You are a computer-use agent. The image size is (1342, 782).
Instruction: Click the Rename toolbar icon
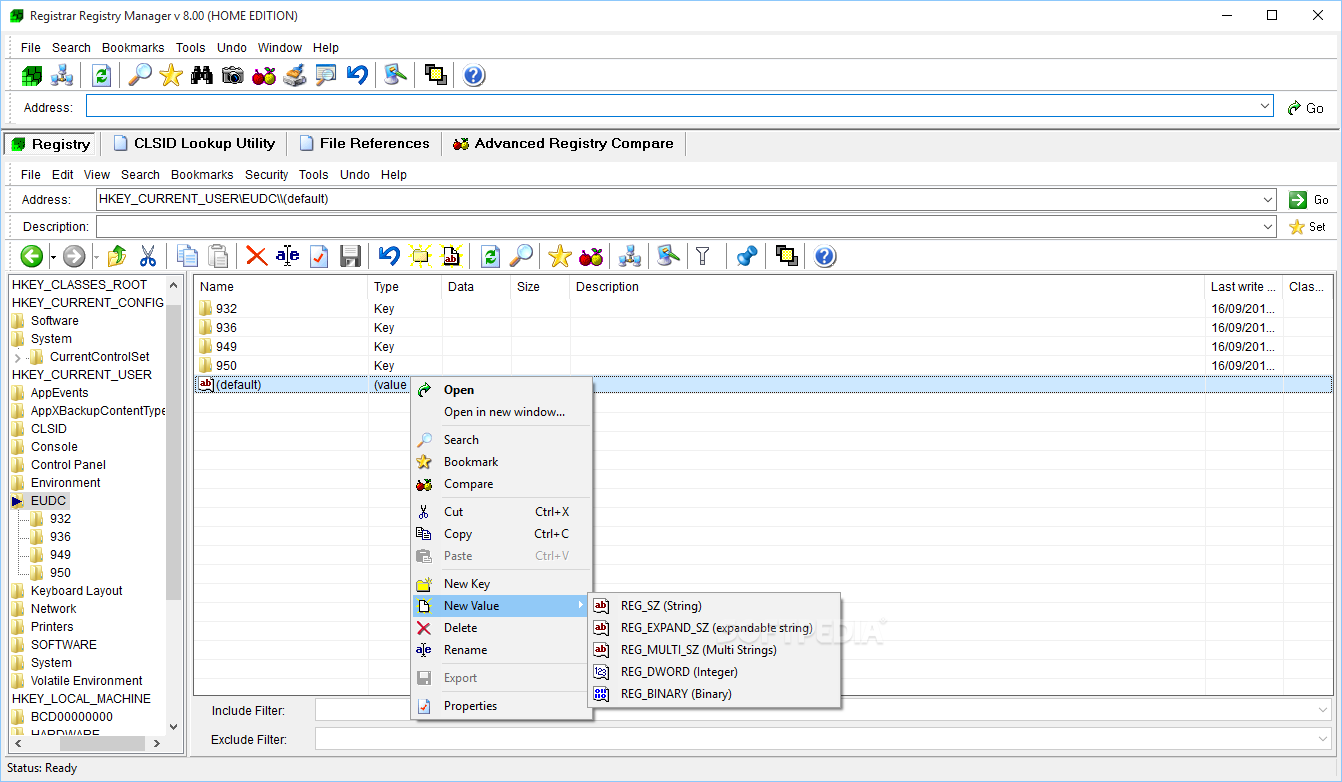coord(287,256)
